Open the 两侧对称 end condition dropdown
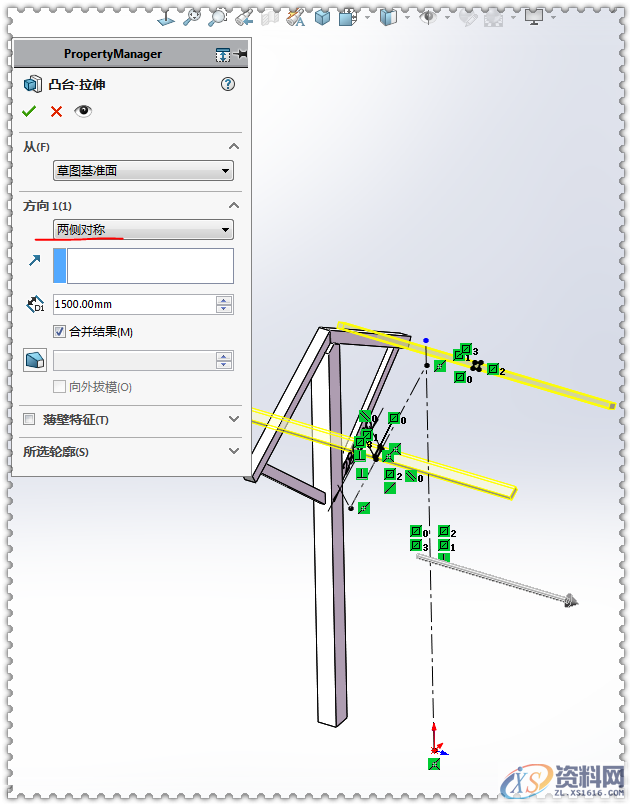The width and height of the screenshot is (632, 806). [143, 230]
